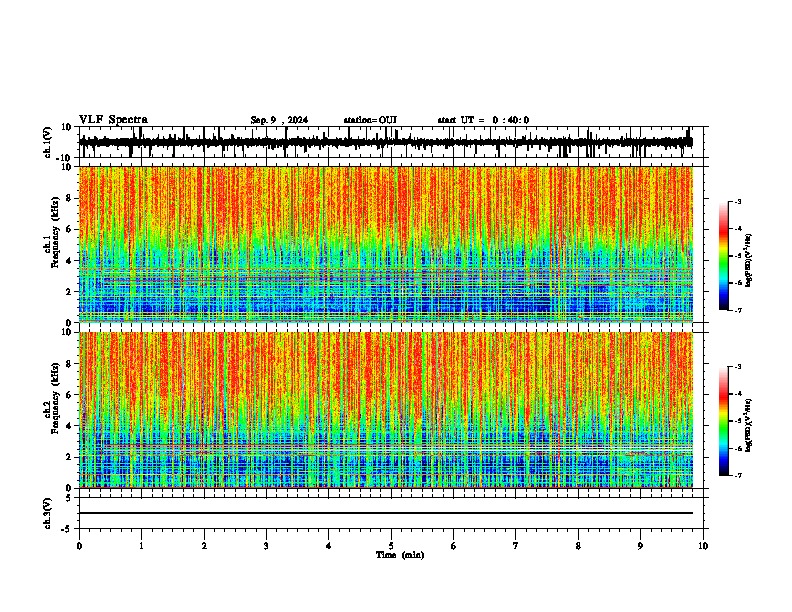This screenshot has height=612, width=792.
Task: Click the "-3" label on ch.1 color bar
Action: point(737,201)
